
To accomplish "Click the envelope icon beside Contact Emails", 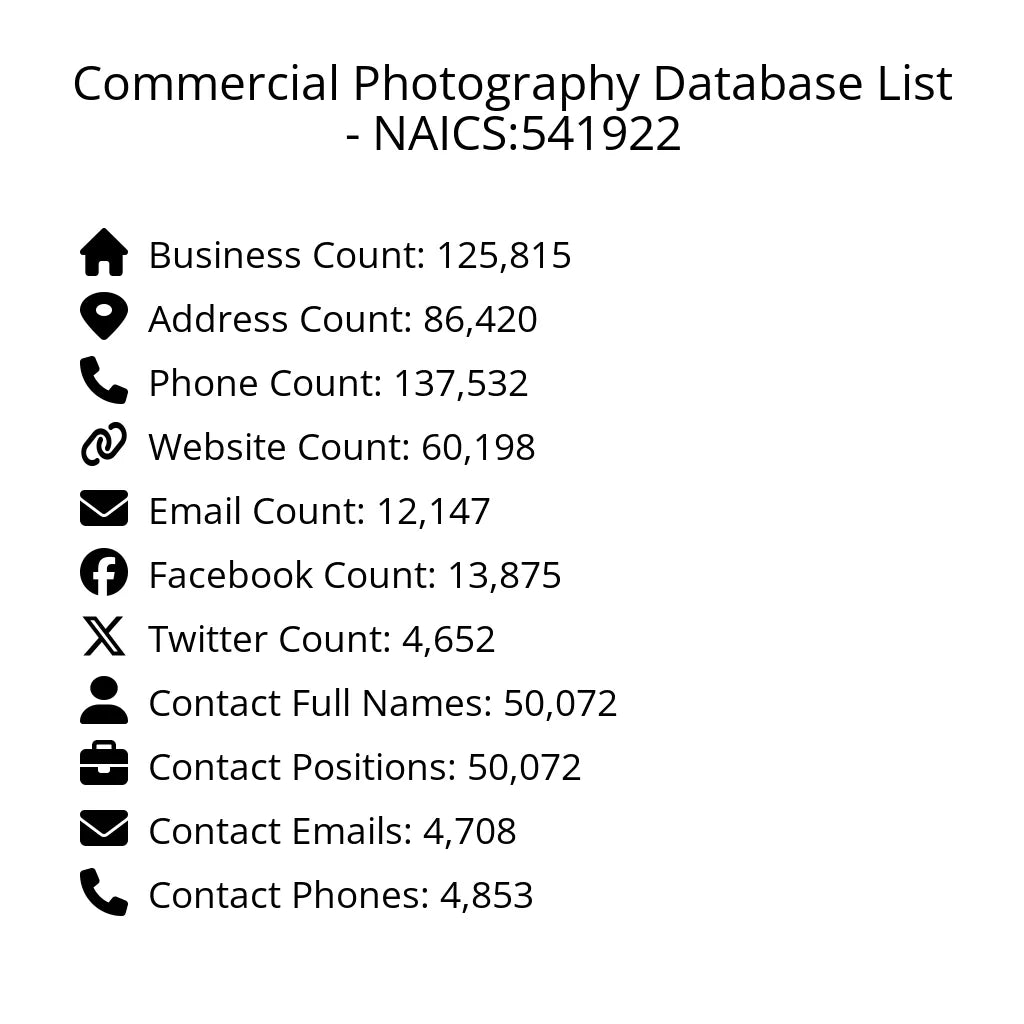I will click(x=104, y=829).
